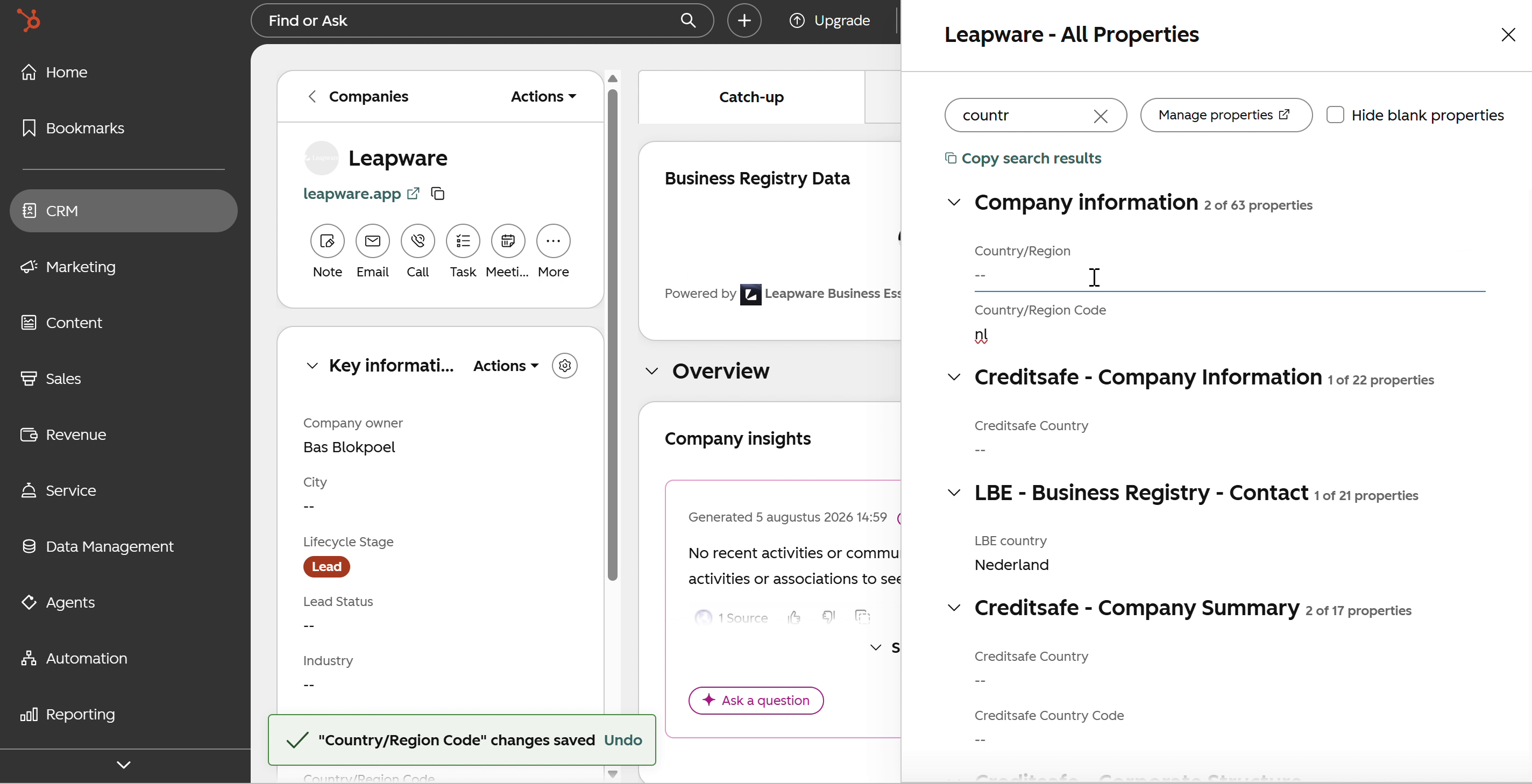Click the LBE country value Nederland

pyautogui.click(x=1011, y=565)
